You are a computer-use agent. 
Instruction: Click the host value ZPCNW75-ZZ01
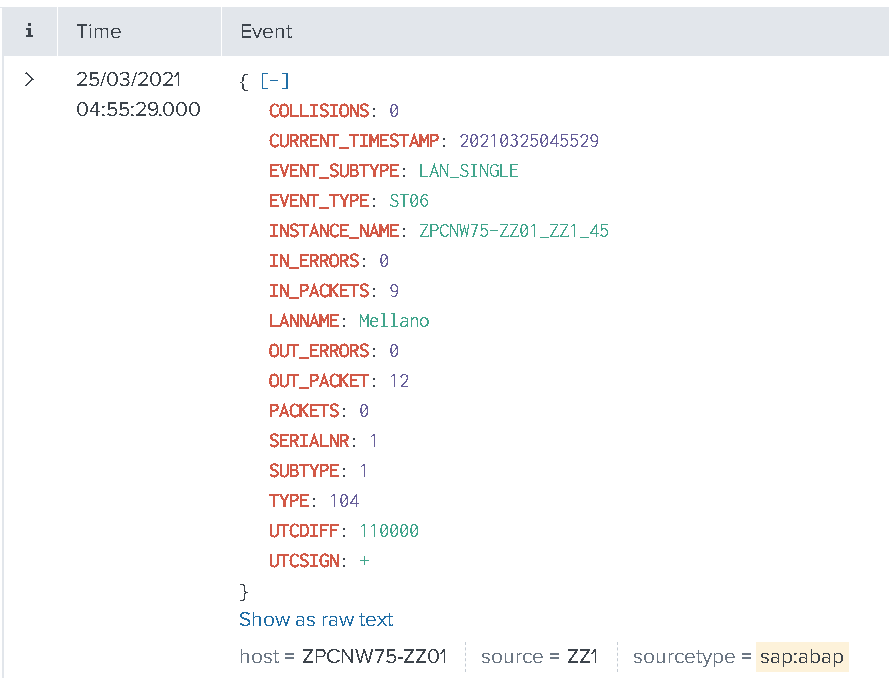tap(374, 657)
